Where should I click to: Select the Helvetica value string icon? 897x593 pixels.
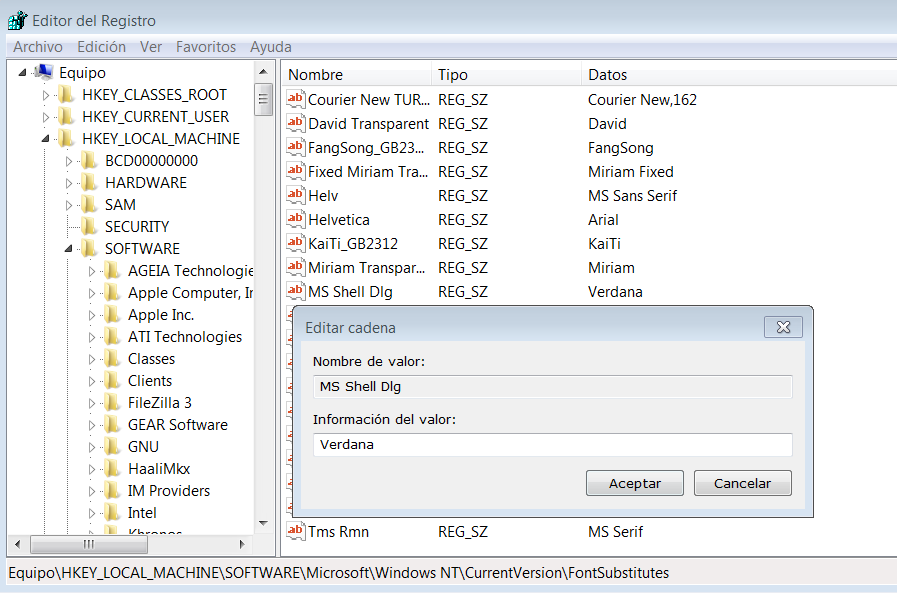pos(295,219)
